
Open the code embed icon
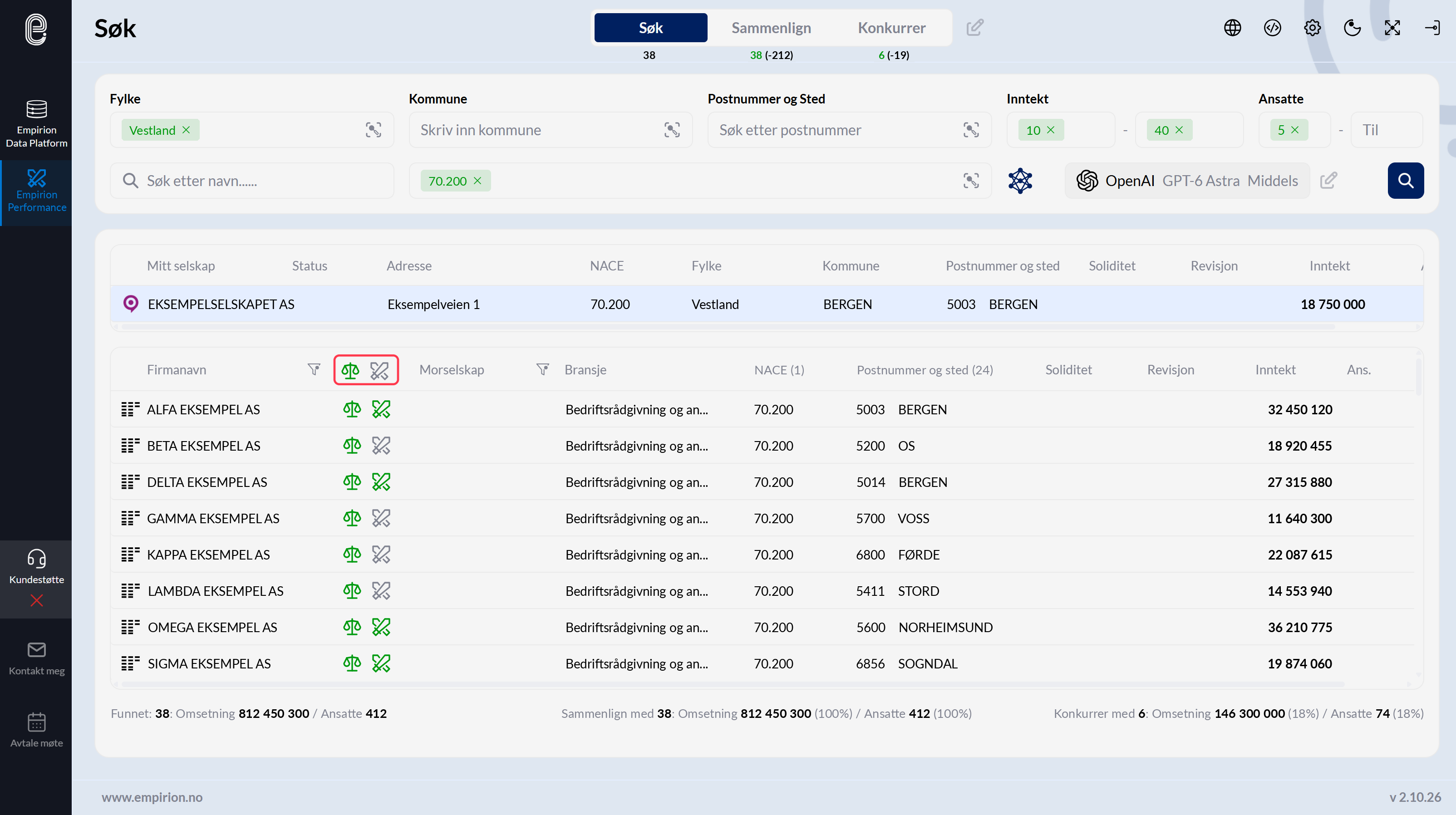pos(1272,28)
